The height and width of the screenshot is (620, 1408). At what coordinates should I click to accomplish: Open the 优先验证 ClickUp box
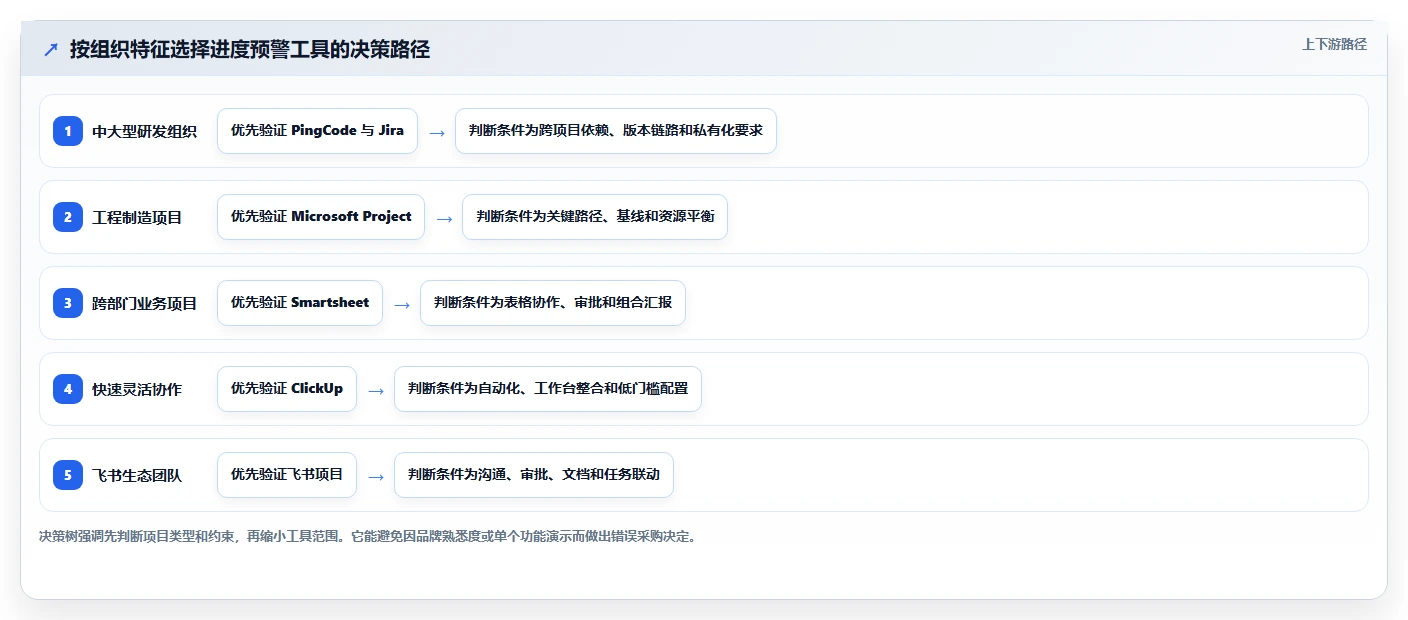[287, 389]
